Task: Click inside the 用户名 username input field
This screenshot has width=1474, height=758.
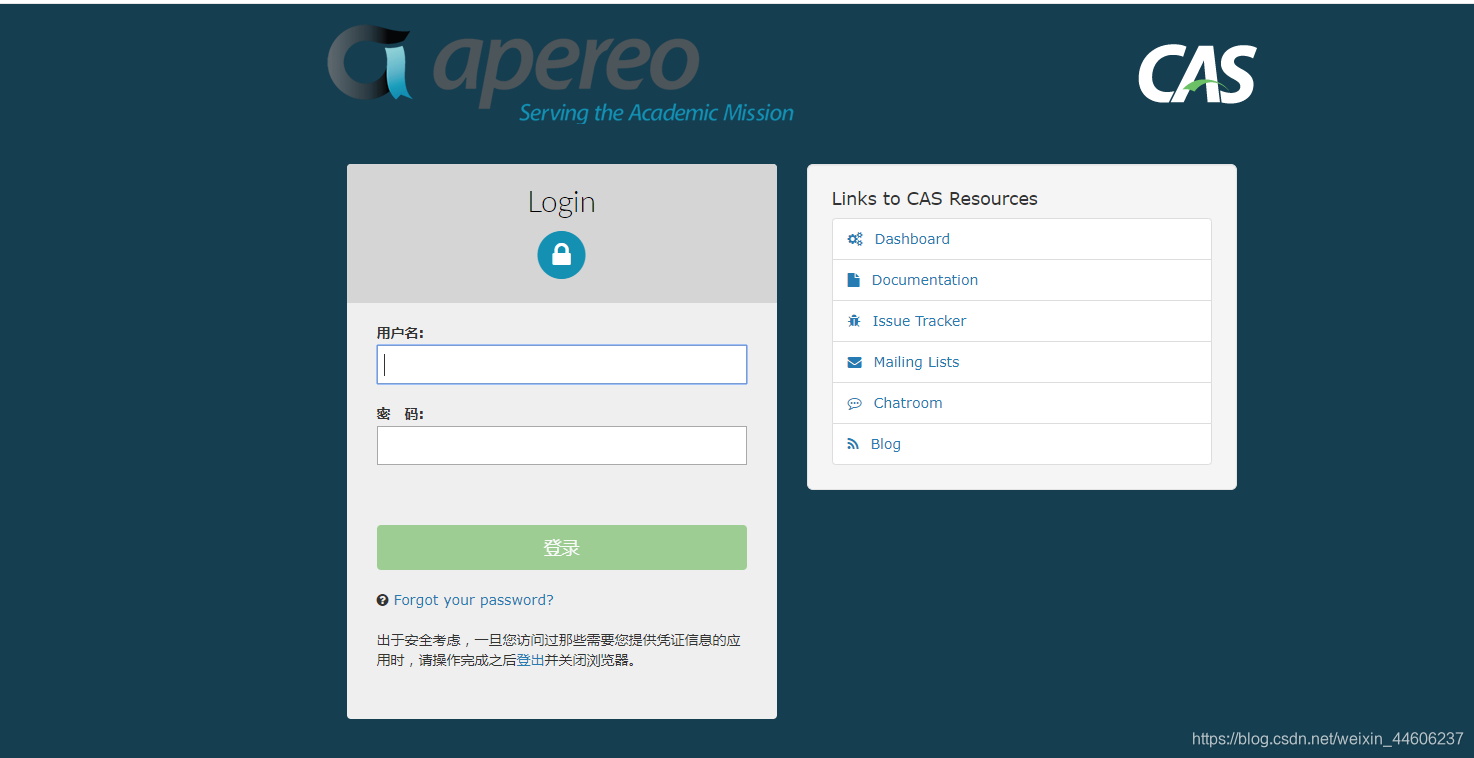Action: click(x=561, y=364)
